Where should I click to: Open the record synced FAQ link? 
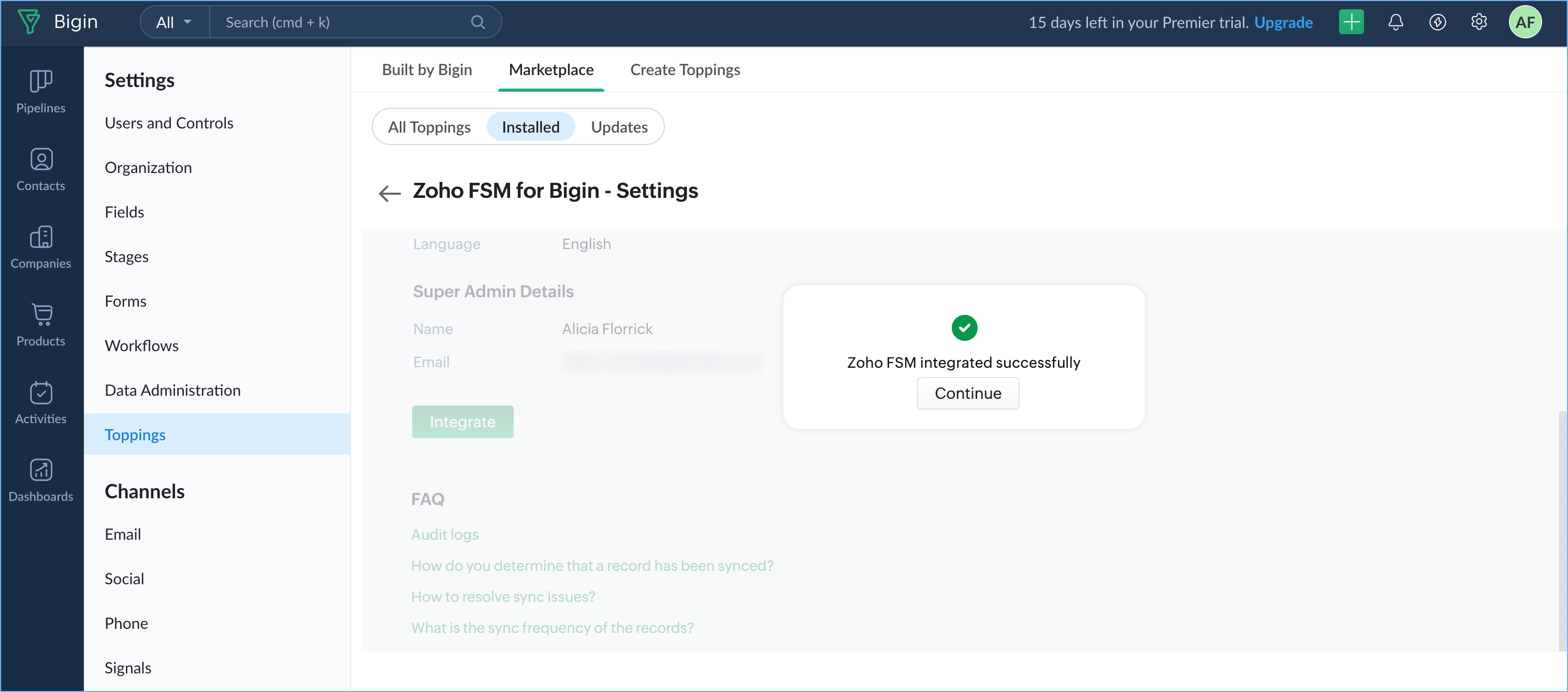[592, 566]
